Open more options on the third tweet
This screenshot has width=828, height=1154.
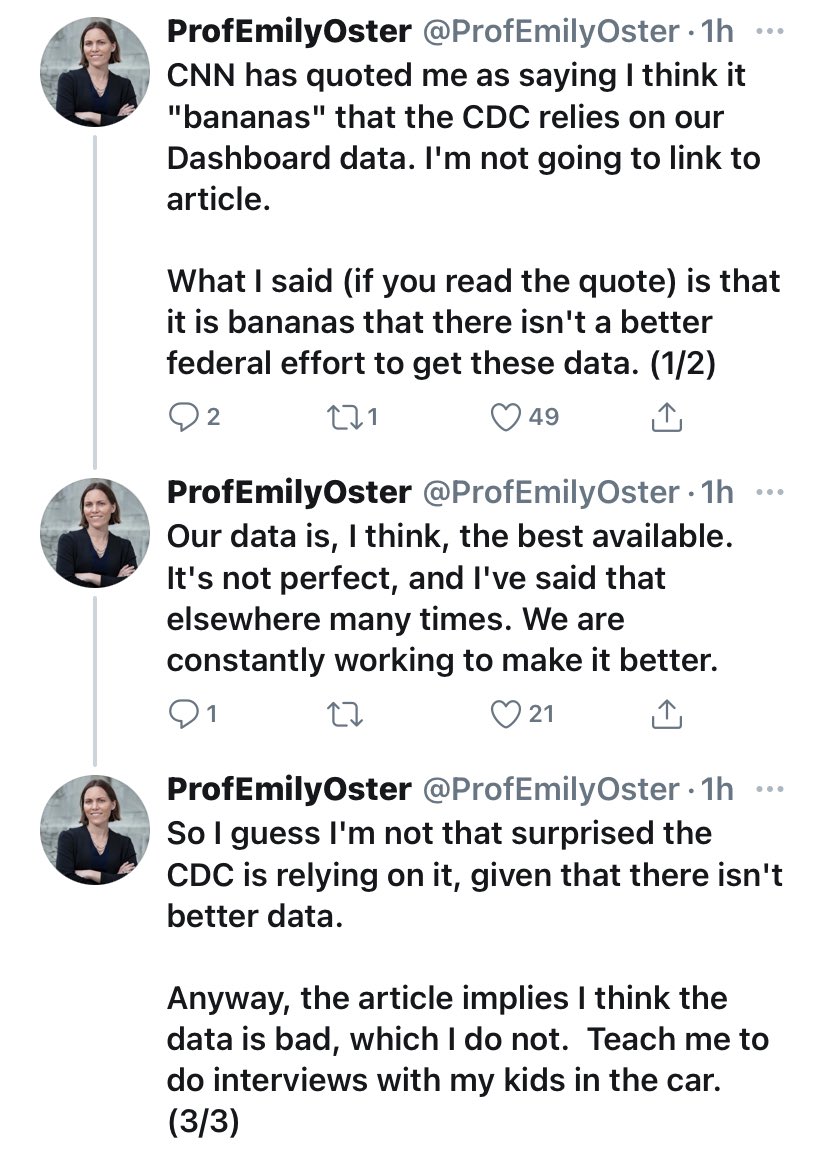coord(771,789)
